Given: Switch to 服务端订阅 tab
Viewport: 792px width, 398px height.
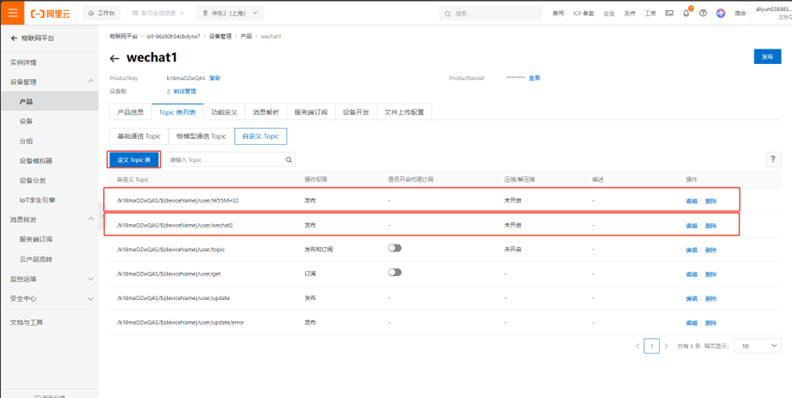Looking at the screenshot, I should 311,112.
